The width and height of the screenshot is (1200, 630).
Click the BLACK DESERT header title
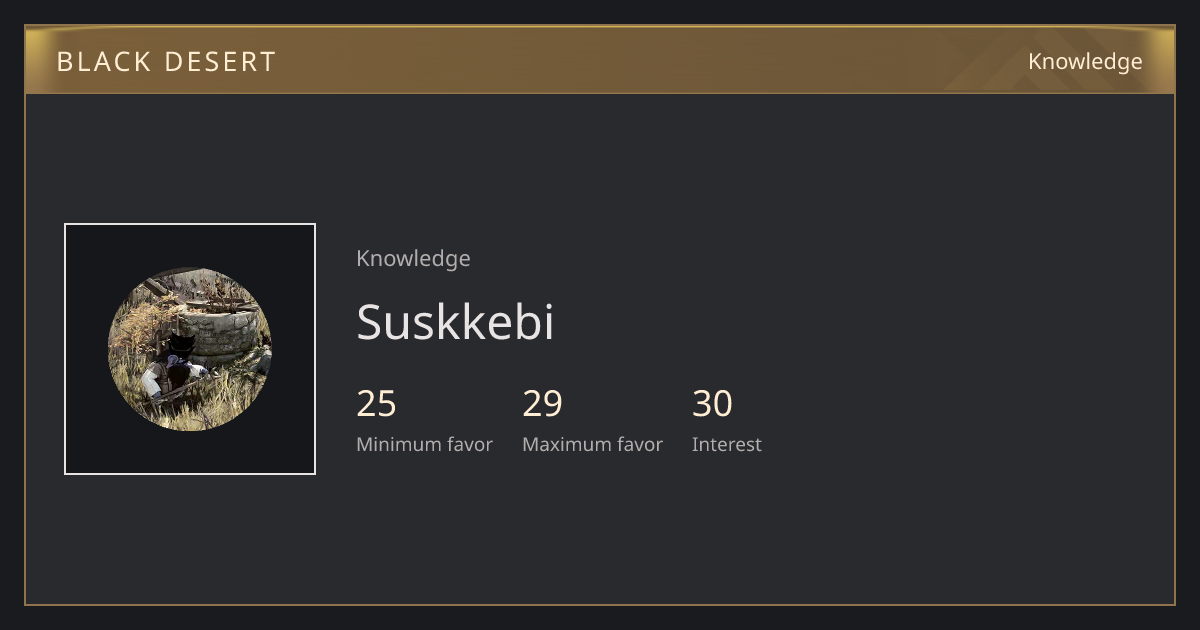(x=166, y=62)
